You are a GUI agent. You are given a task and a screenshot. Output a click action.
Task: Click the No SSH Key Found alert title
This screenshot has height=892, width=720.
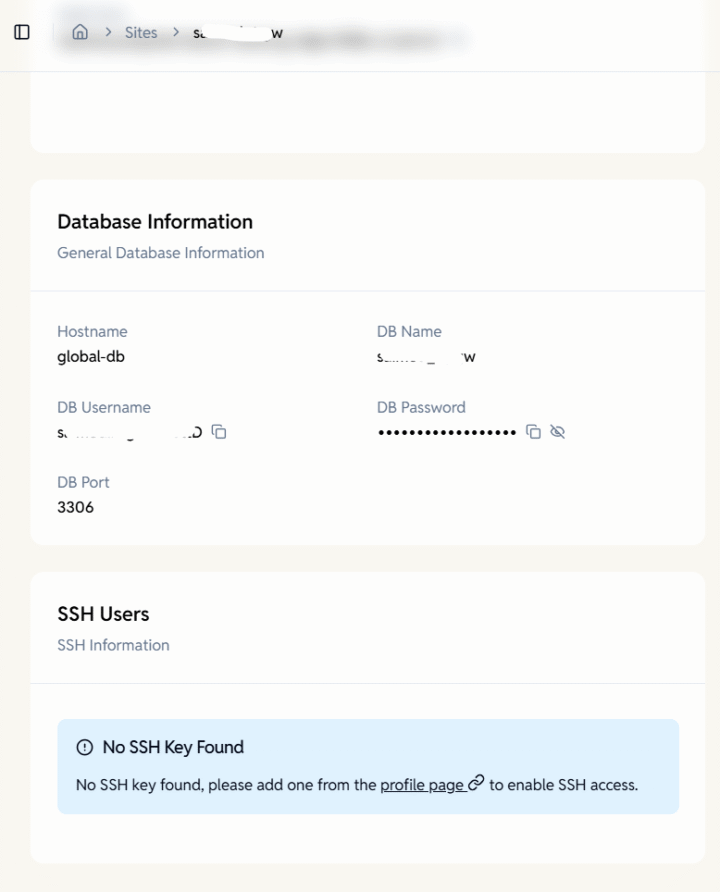[x=173, y=747]
